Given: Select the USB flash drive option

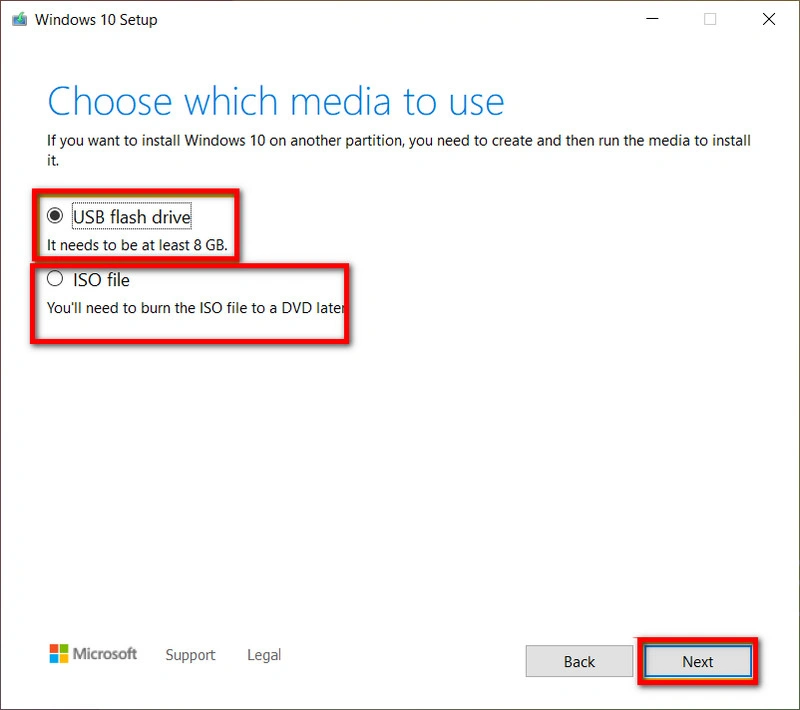Looking at the screenshot, I should tap(57, 214).
